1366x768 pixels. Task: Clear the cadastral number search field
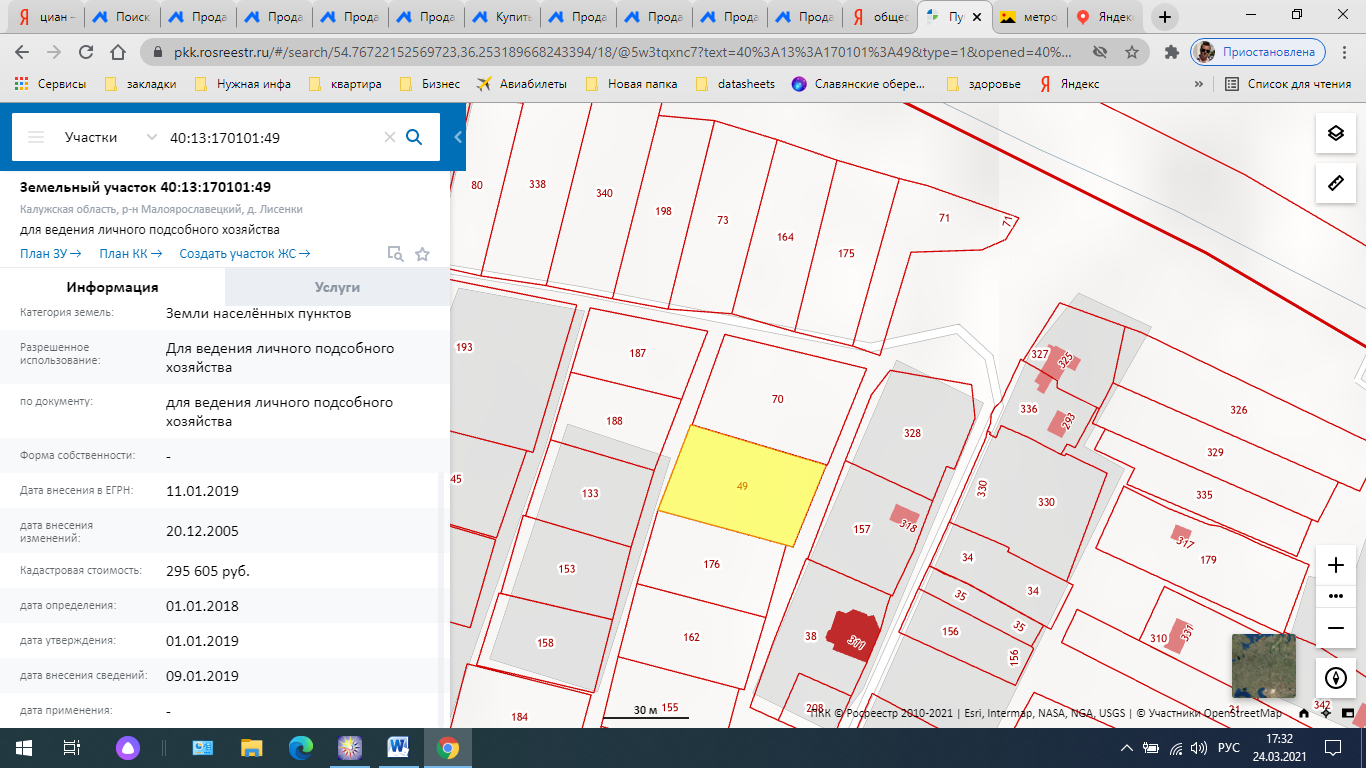pos(390,137)
